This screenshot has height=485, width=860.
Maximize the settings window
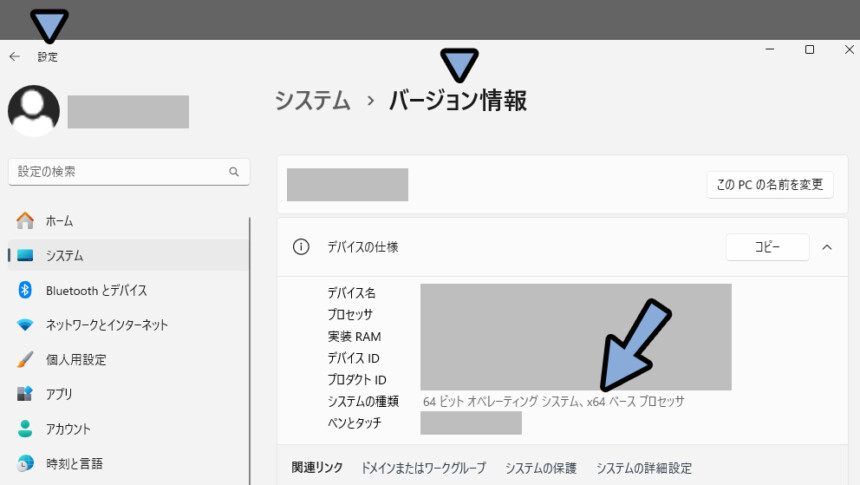pos(809,49)
